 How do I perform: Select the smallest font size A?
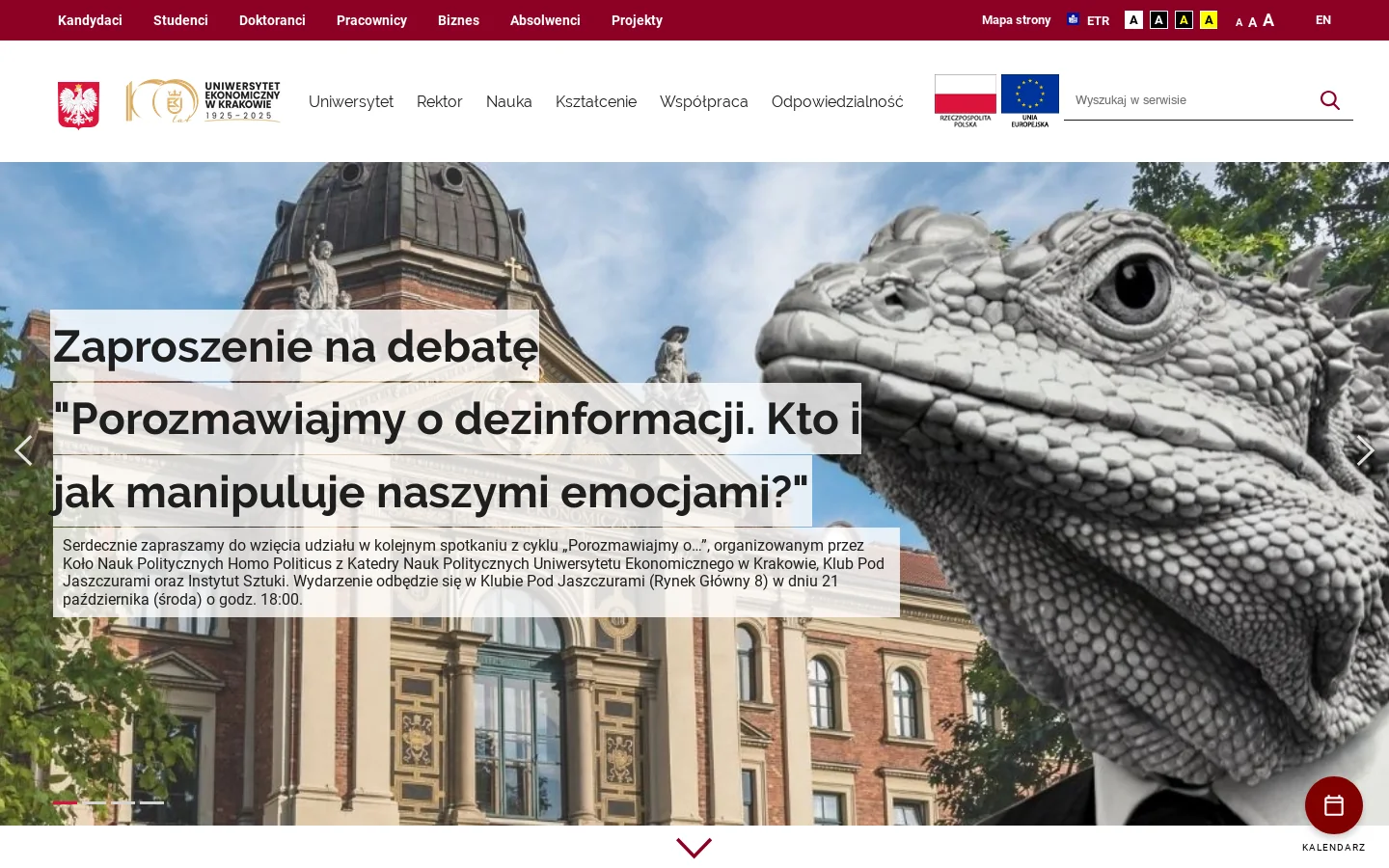[1239, 22]
